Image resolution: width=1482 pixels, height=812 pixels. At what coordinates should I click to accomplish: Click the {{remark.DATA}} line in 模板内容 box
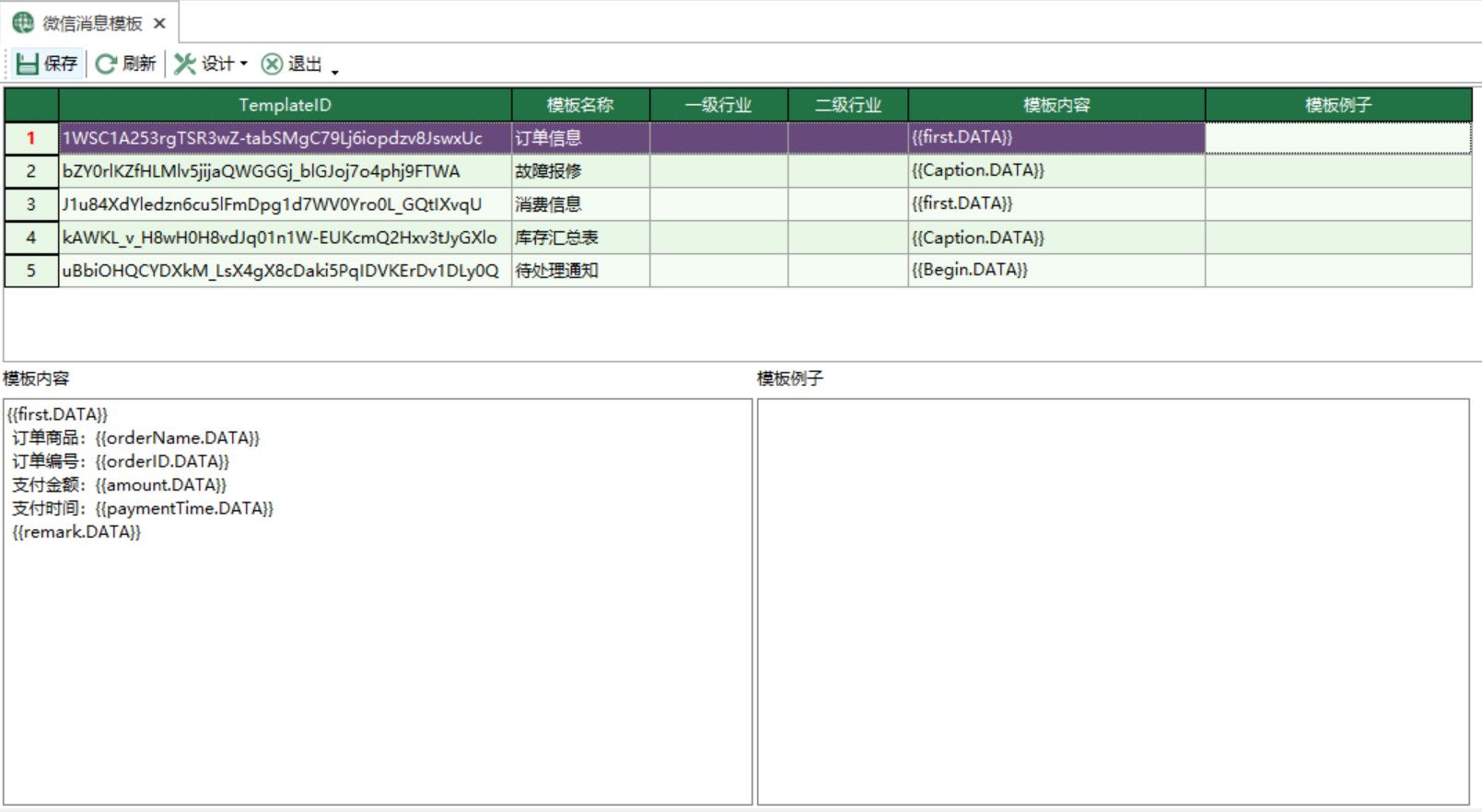[76, 532]
